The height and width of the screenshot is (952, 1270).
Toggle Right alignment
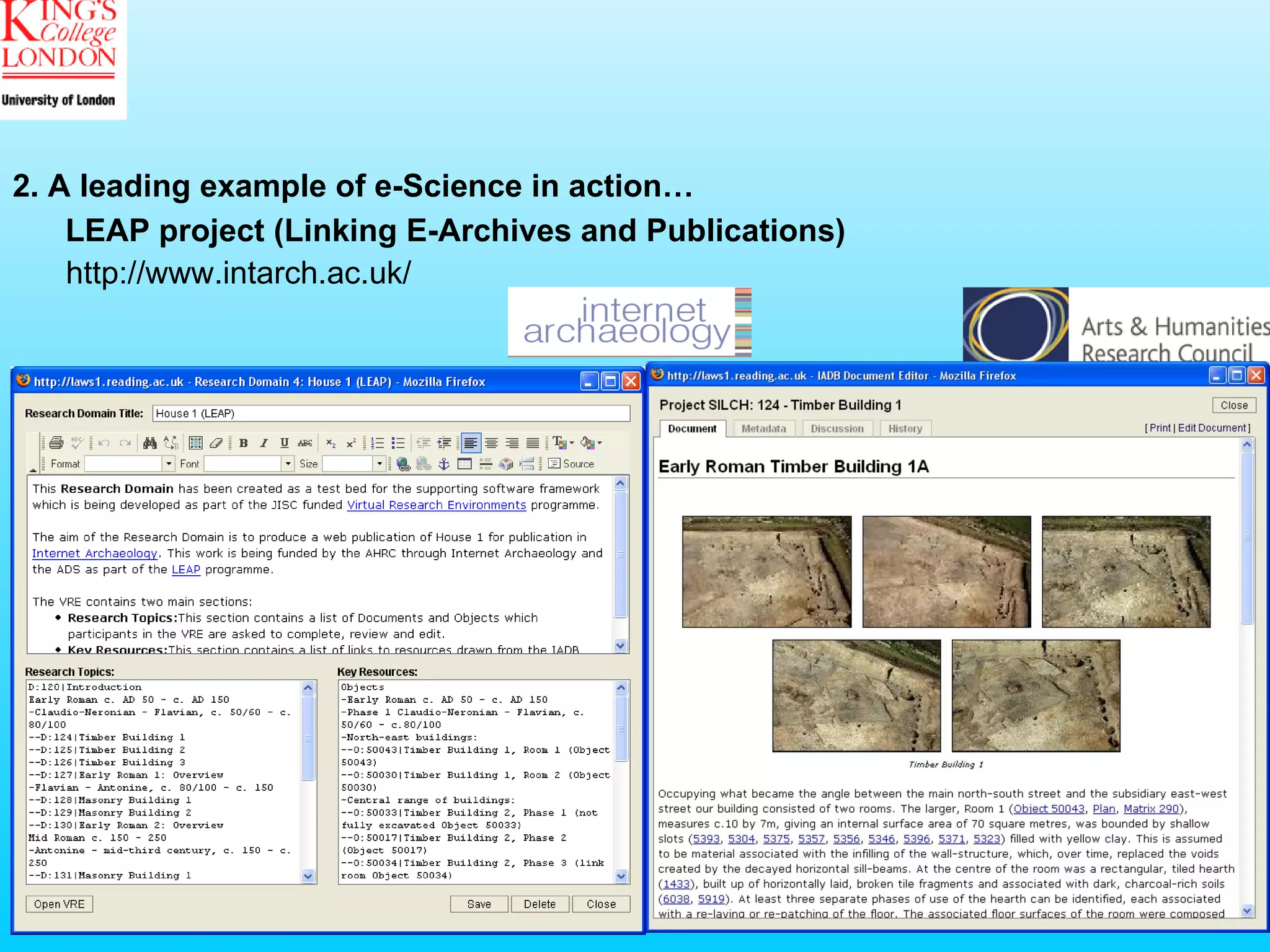(512, 443)
